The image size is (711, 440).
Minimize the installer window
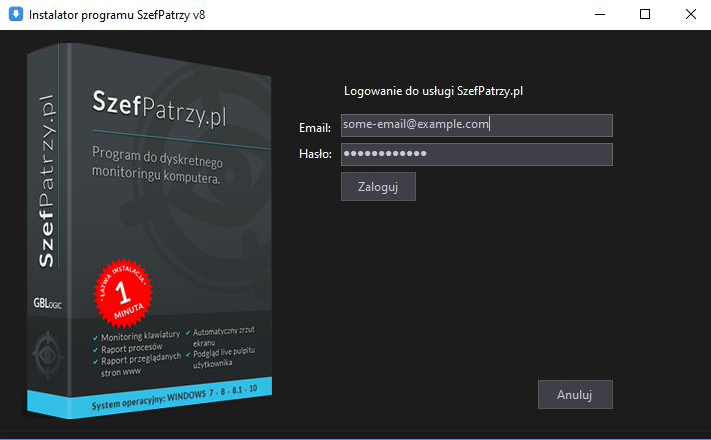[600, 15]
